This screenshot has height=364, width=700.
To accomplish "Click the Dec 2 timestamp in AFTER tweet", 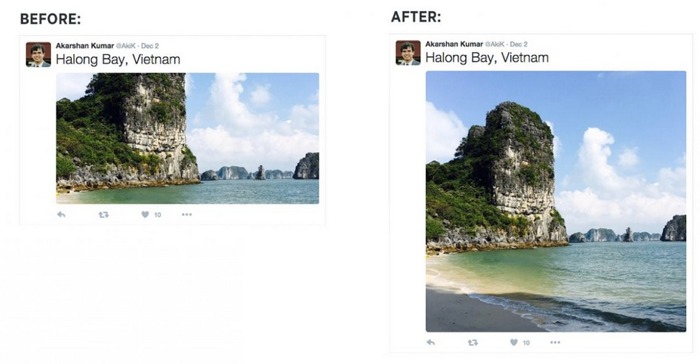I will click(519, 44).
